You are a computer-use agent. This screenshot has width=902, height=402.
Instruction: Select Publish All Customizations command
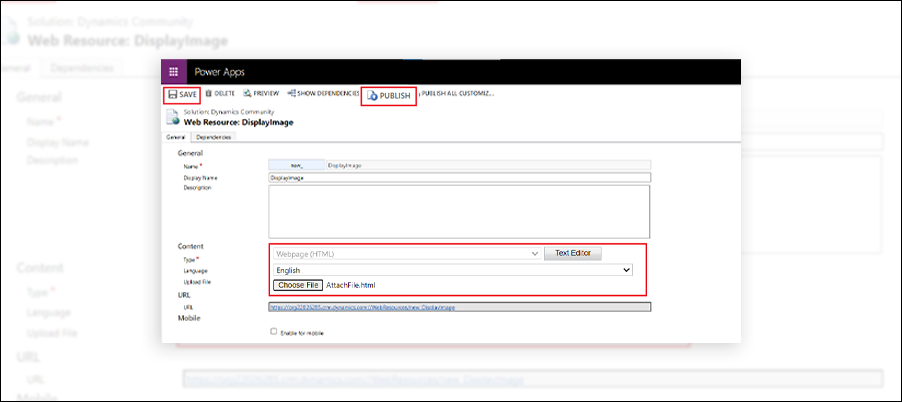tap(457, 93)
